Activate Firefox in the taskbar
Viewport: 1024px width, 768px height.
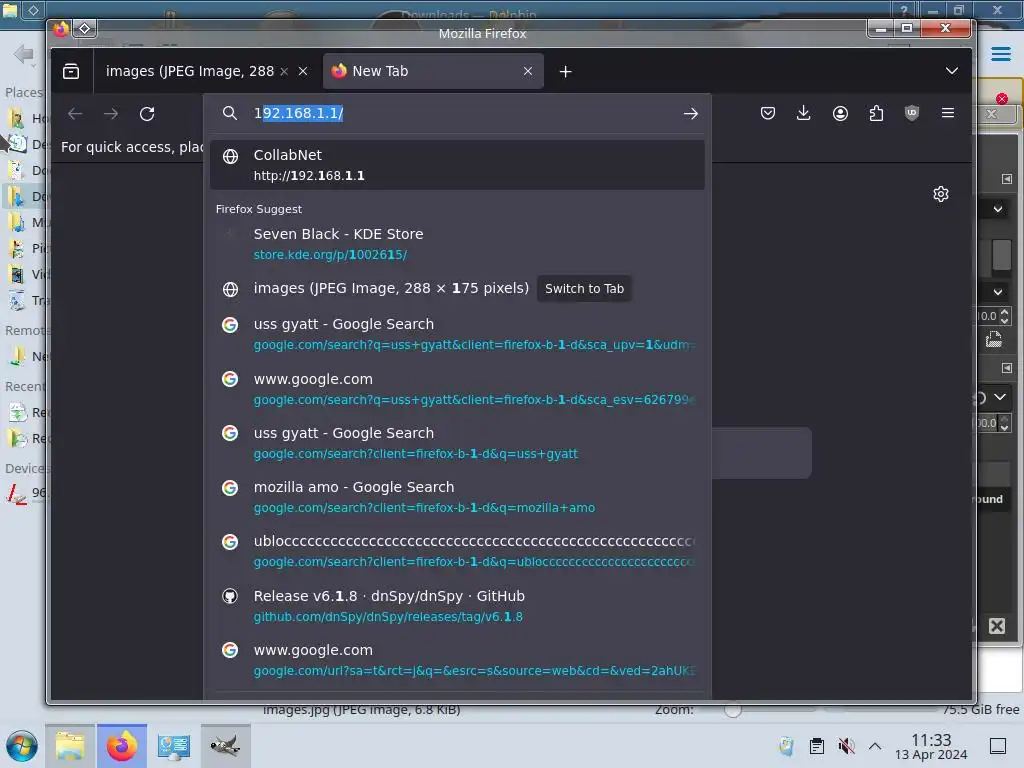pyautogui.click(x=121, y=746)
